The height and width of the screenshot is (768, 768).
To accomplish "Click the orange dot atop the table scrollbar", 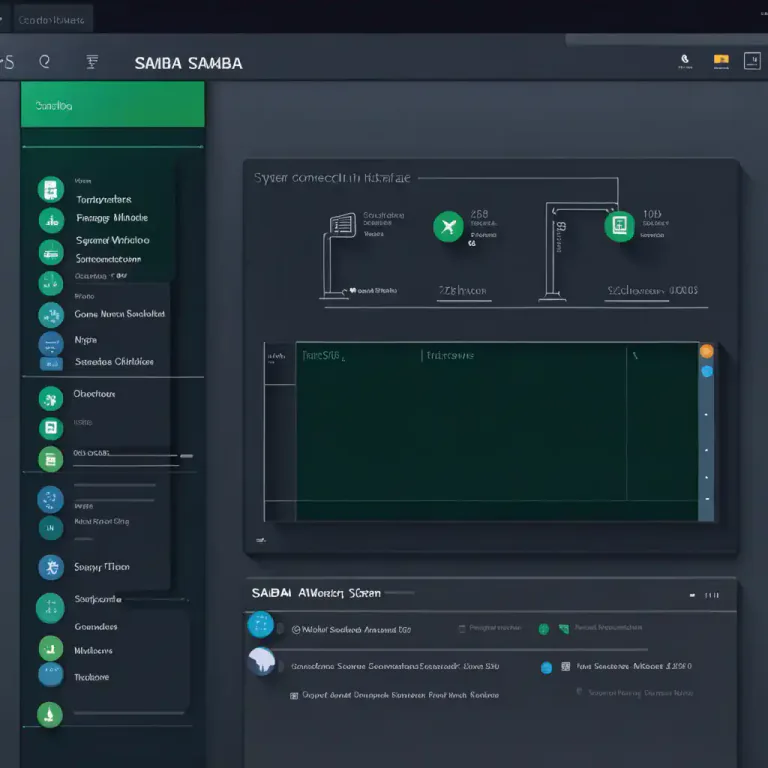I will pos(706,351).
